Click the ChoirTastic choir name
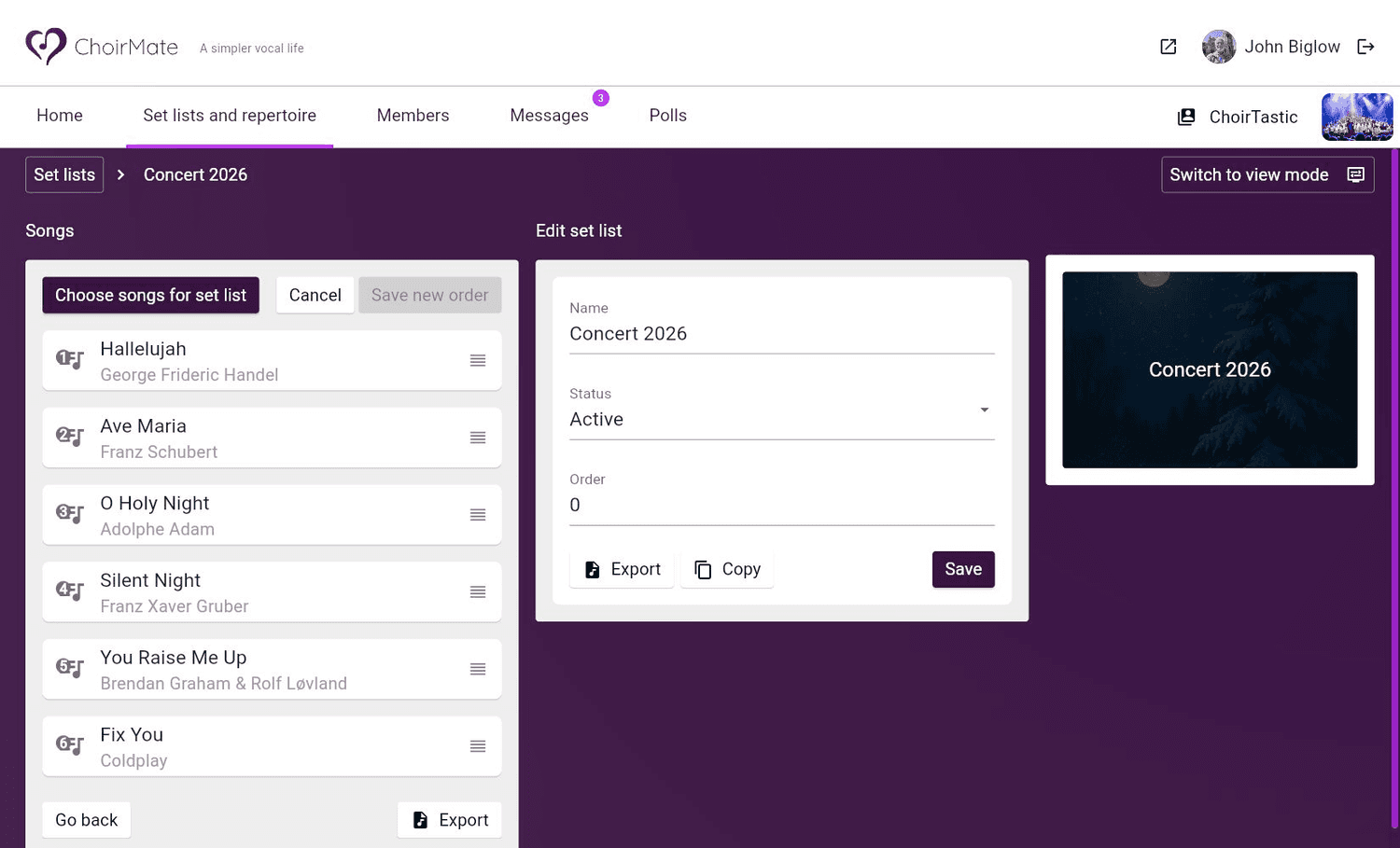1400x848 pixels. (x=1253, y=117)
